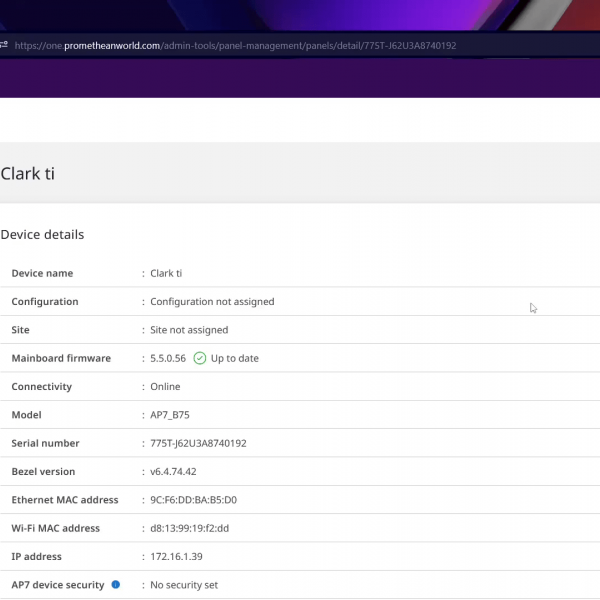The height and width of the screenshot is (600, 600).
Task: Click the 'Site not assigned' value
Action: (x=189, y=330)
